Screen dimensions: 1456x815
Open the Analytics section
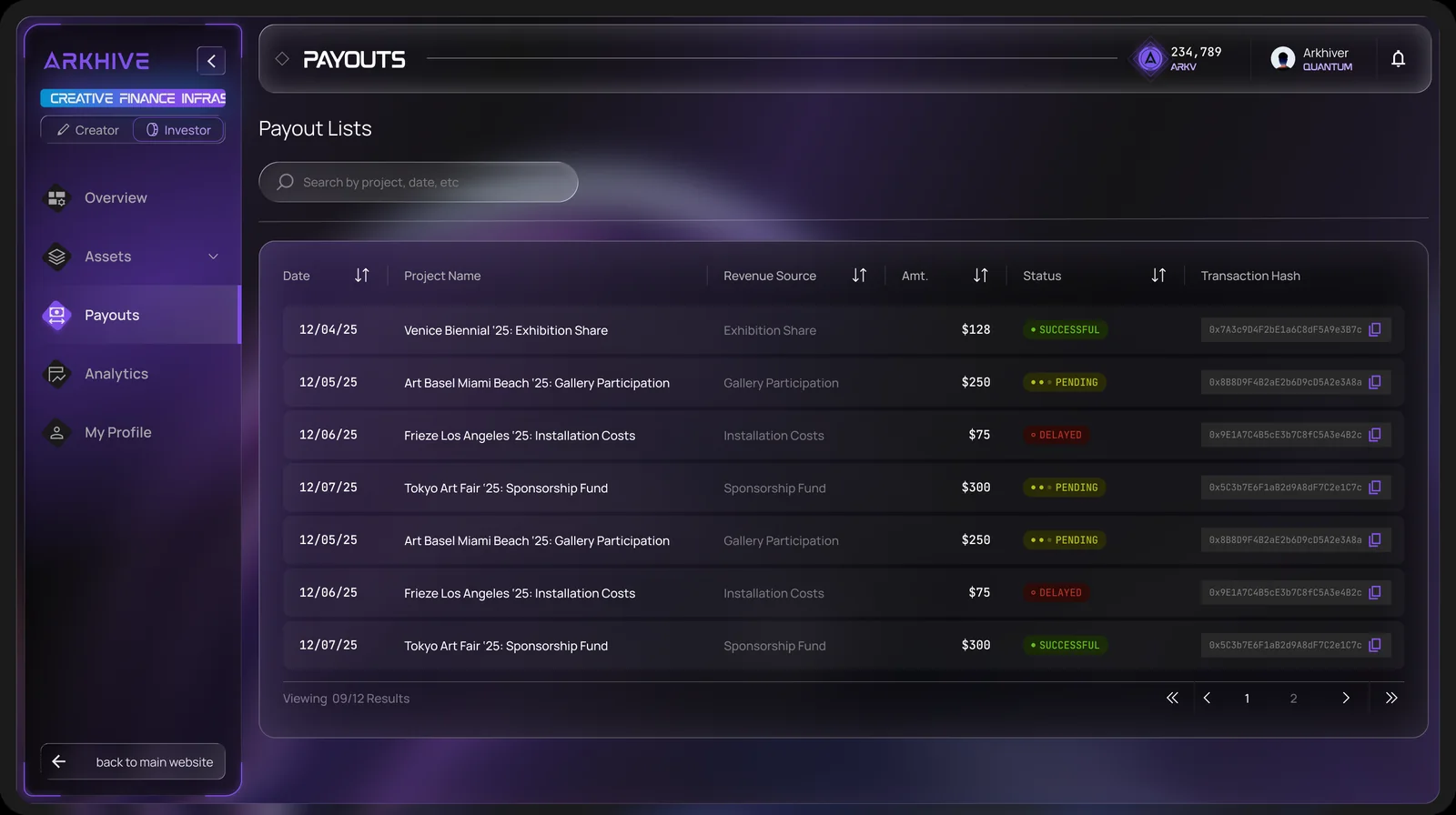[x=132, y=374]
